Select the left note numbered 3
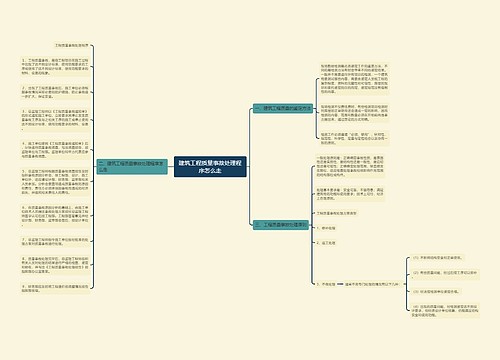 click(55, 120)
